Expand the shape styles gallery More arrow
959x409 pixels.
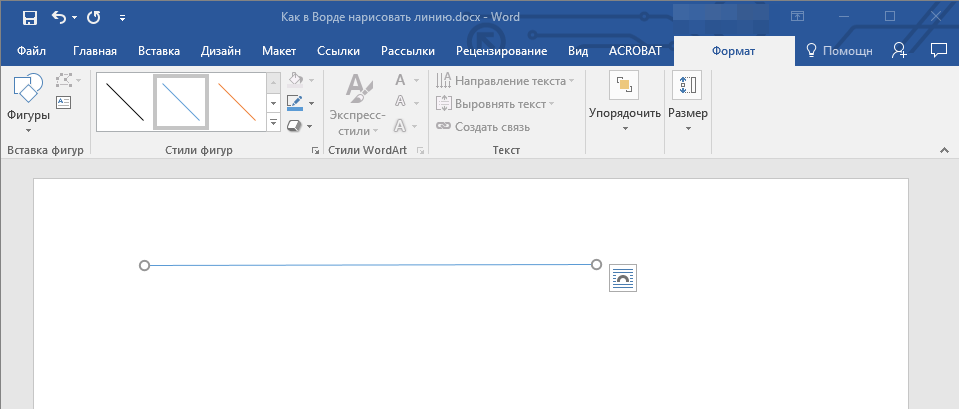274,123
